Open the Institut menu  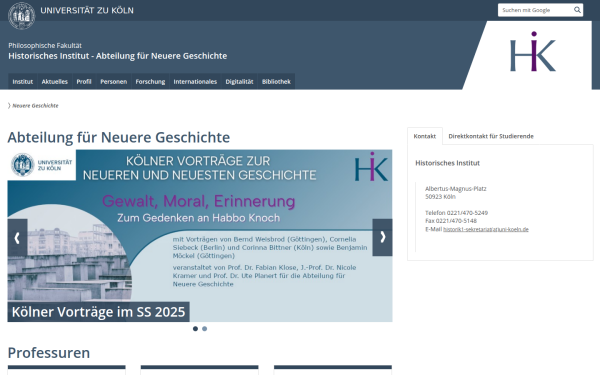pyautogui.click(x=23, y=82)
